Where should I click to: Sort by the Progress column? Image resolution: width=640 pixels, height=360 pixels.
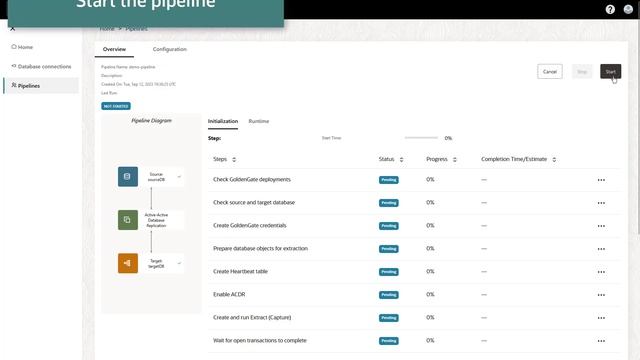tap(454, 160)
